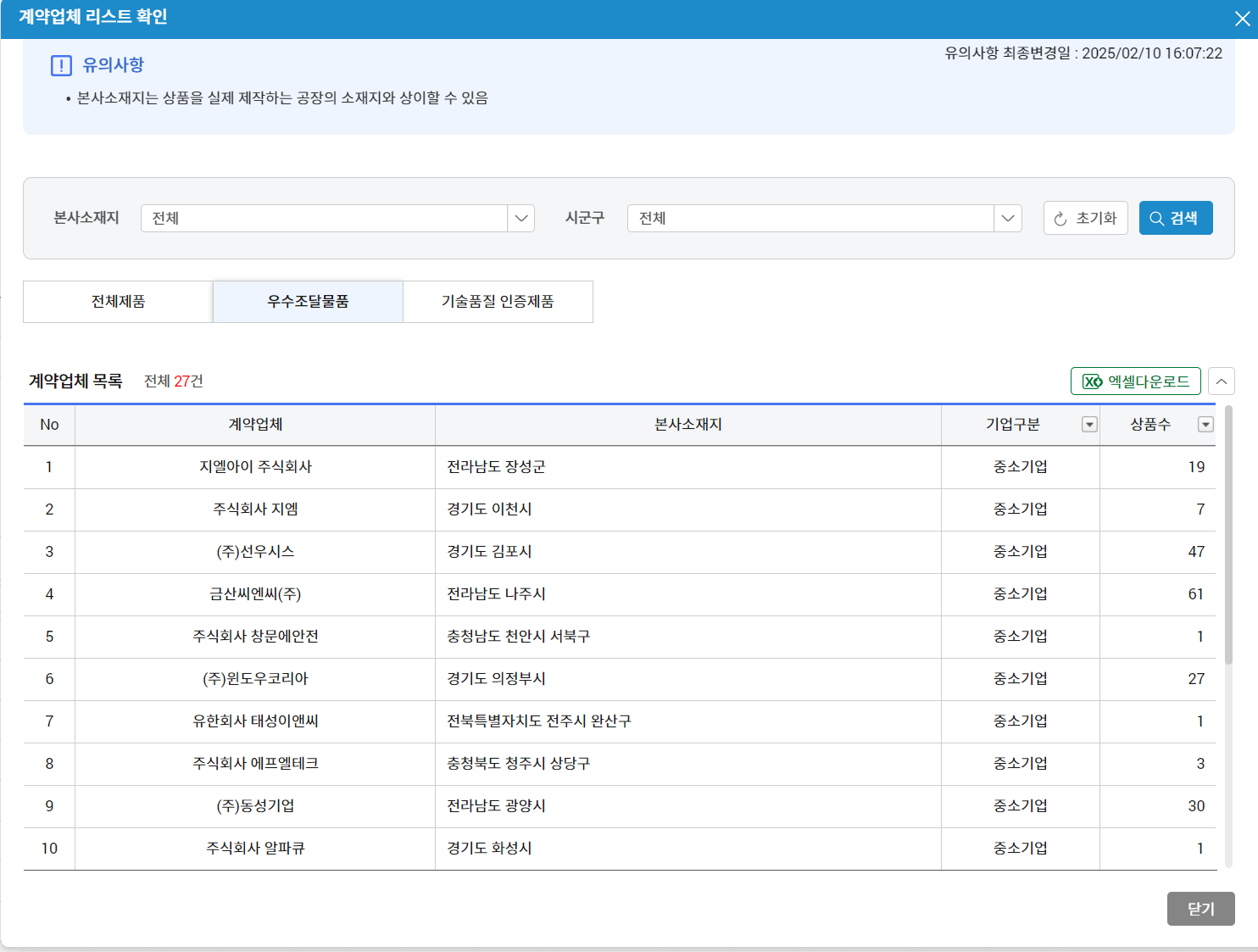Click product count 19 for 지엘아이 주식회사
This screenshot has height=952, width=1258.
tap(1196, 467)
